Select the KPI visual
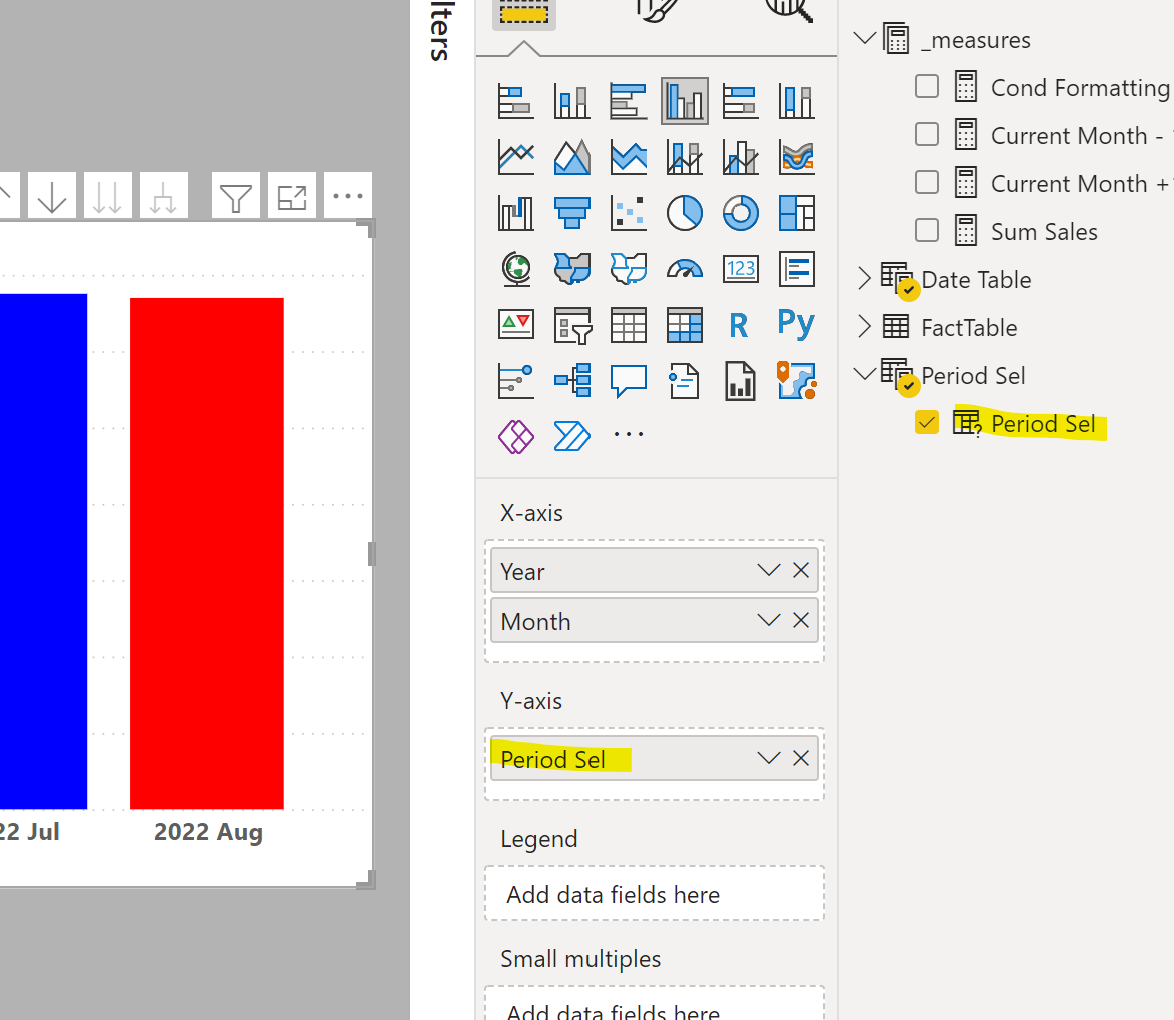1174x1020 pixels. click(516, 325)
